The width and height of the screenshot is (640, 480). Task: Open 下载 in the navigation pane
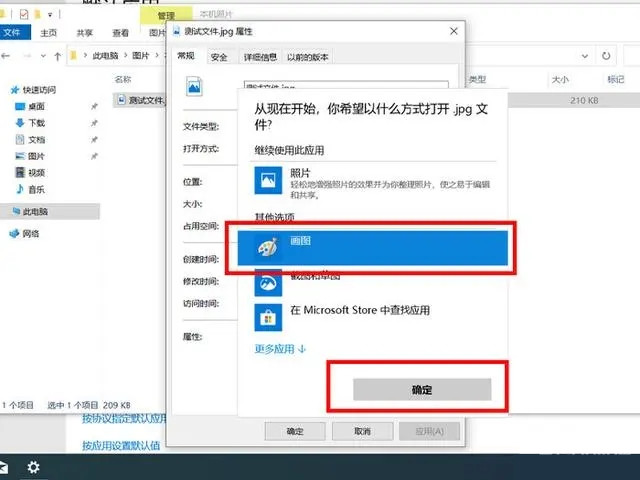click(36, 123)
